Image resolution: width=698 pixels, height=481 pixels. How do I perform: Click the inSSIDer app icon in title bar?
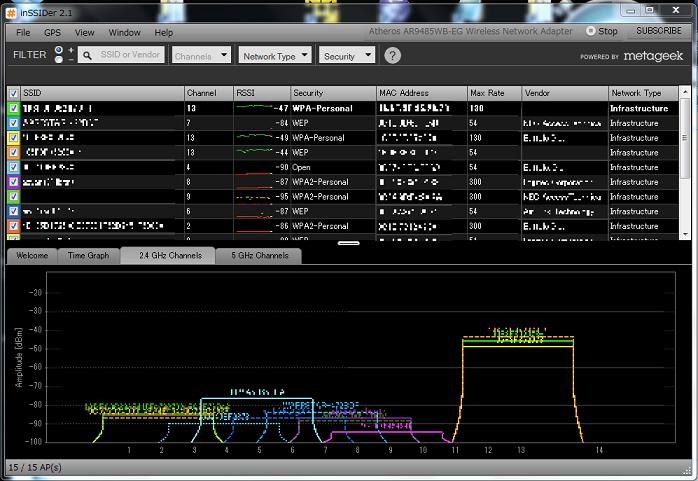[x=11, y=13]
